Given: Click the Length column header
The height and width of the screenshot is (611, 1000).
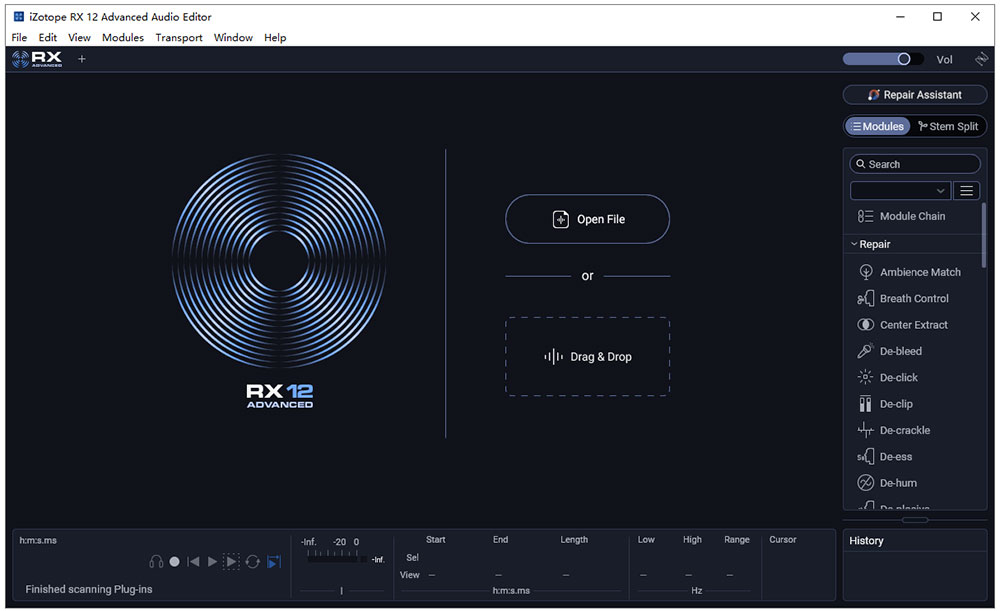Looking at the screenshot, I should [x=574, y=540].
